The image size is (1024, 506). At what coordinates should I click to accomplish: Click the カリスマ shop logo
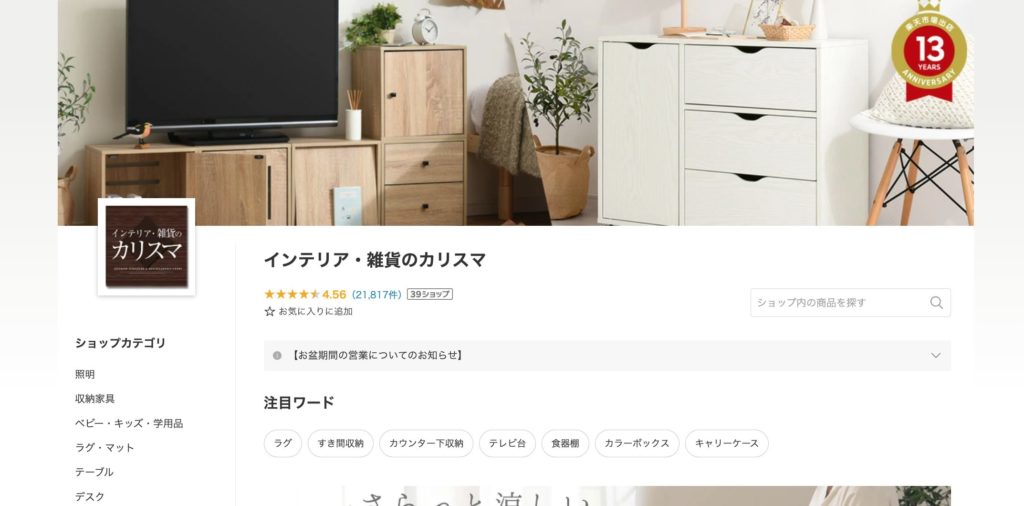[146, 247]
